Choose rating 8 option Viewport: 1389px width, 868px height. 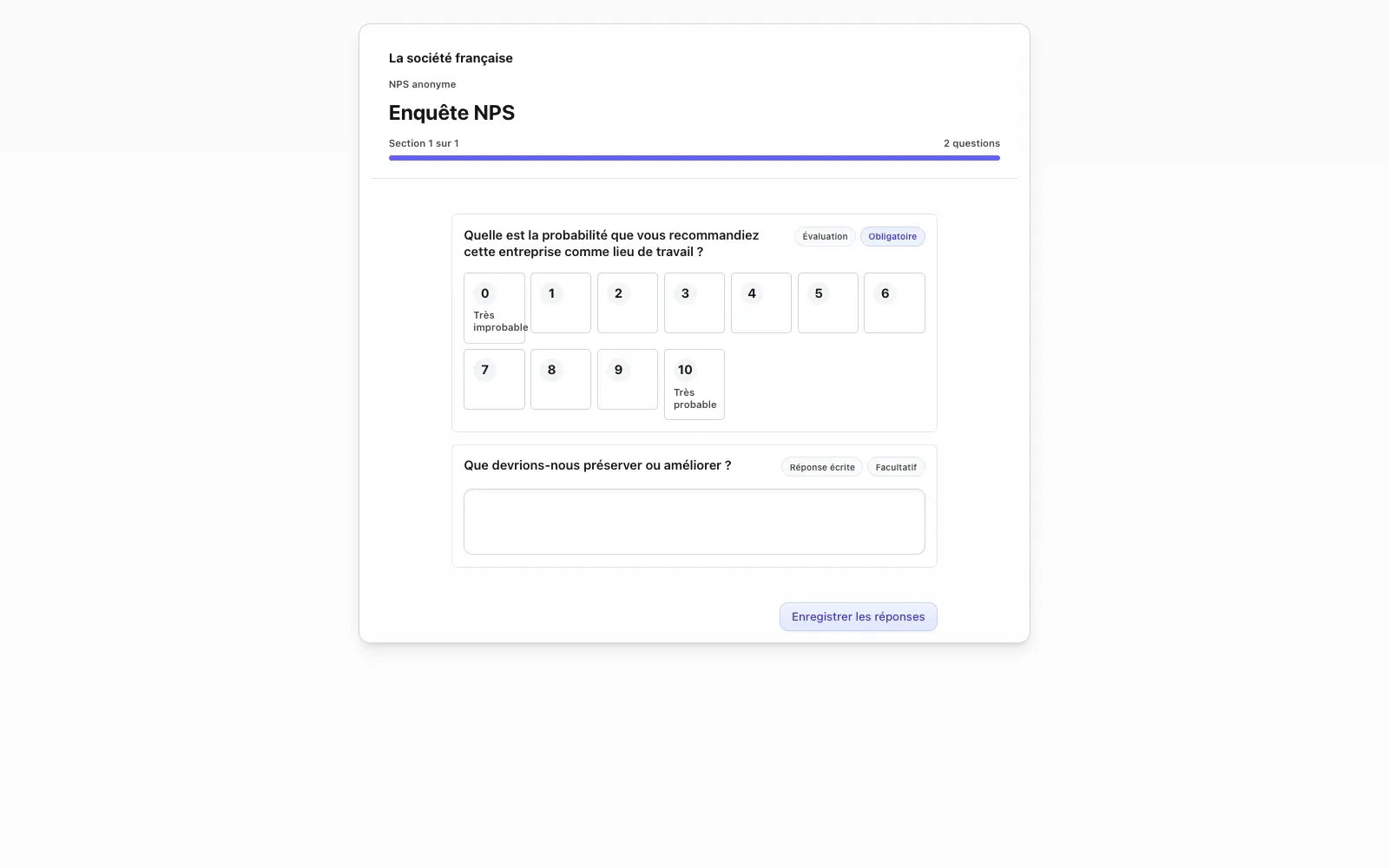561,379
